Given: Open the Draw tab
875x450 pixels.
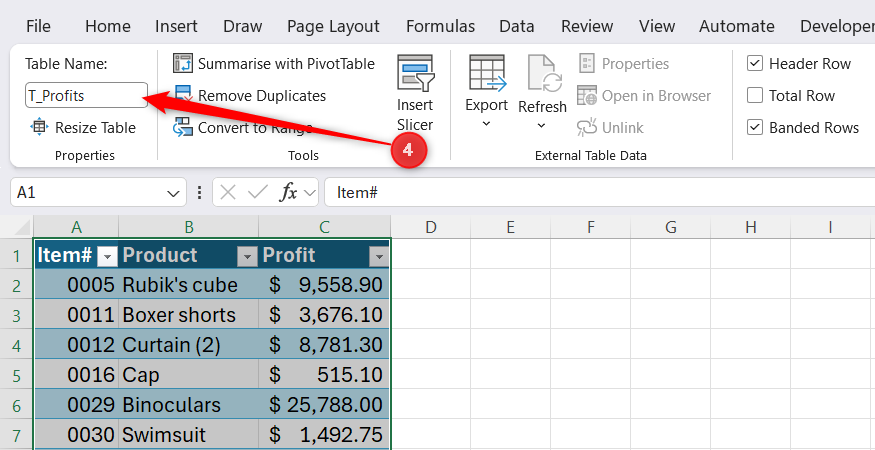Looking at the screenshot, I should [243, 26].
